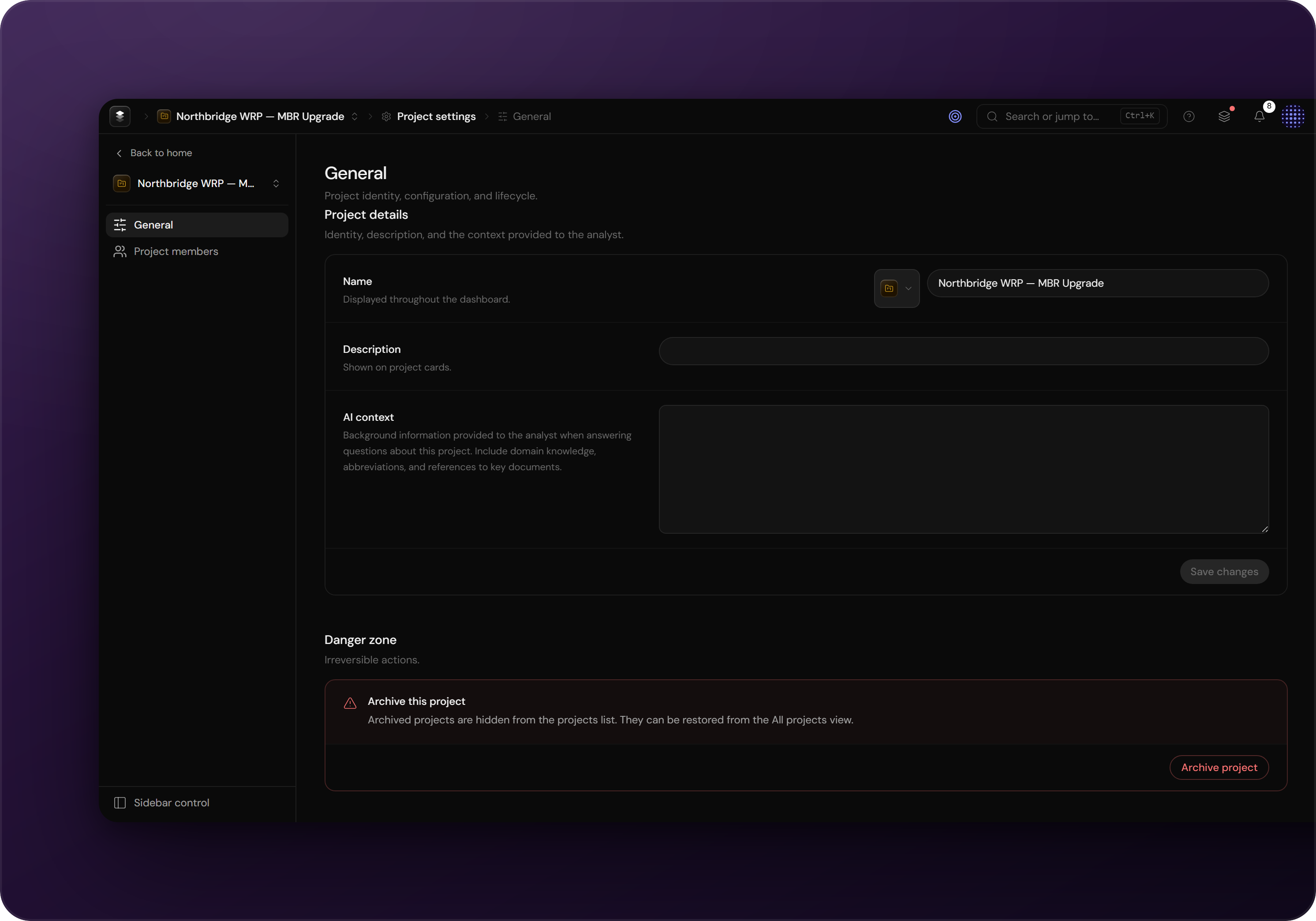
Task: Open the Northbridge WRP — MBR Upgrade breadcrumb
Action: [x=260, y=116]
